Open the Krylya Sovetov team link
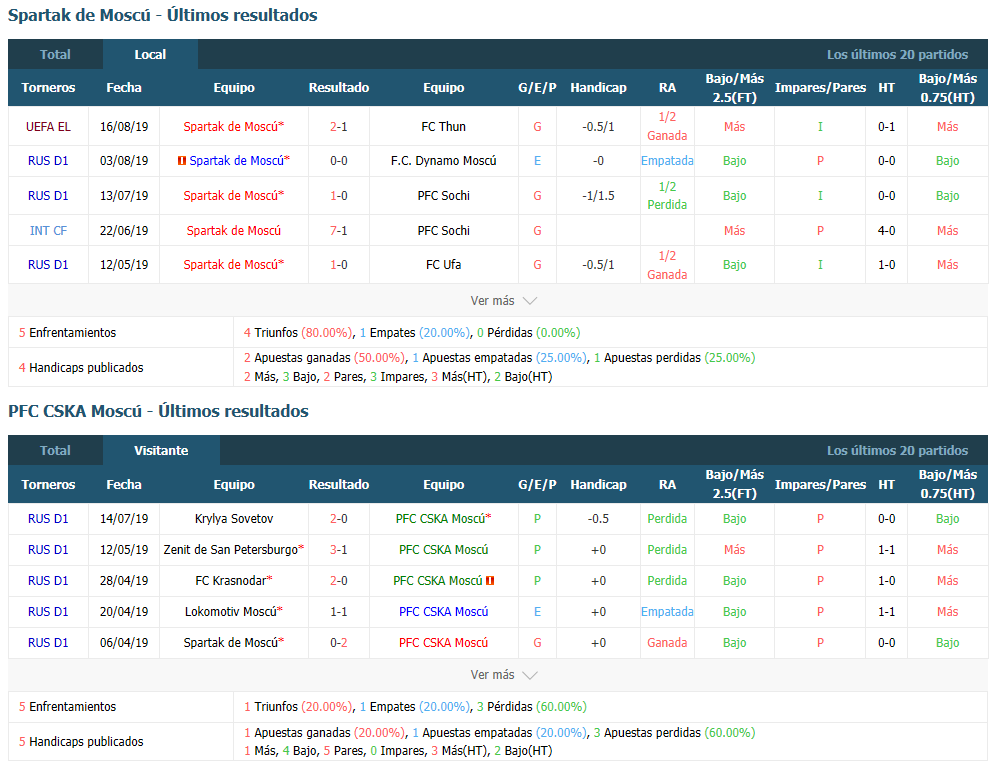Screen dimensions: 993x765 [x=234, y=519]
